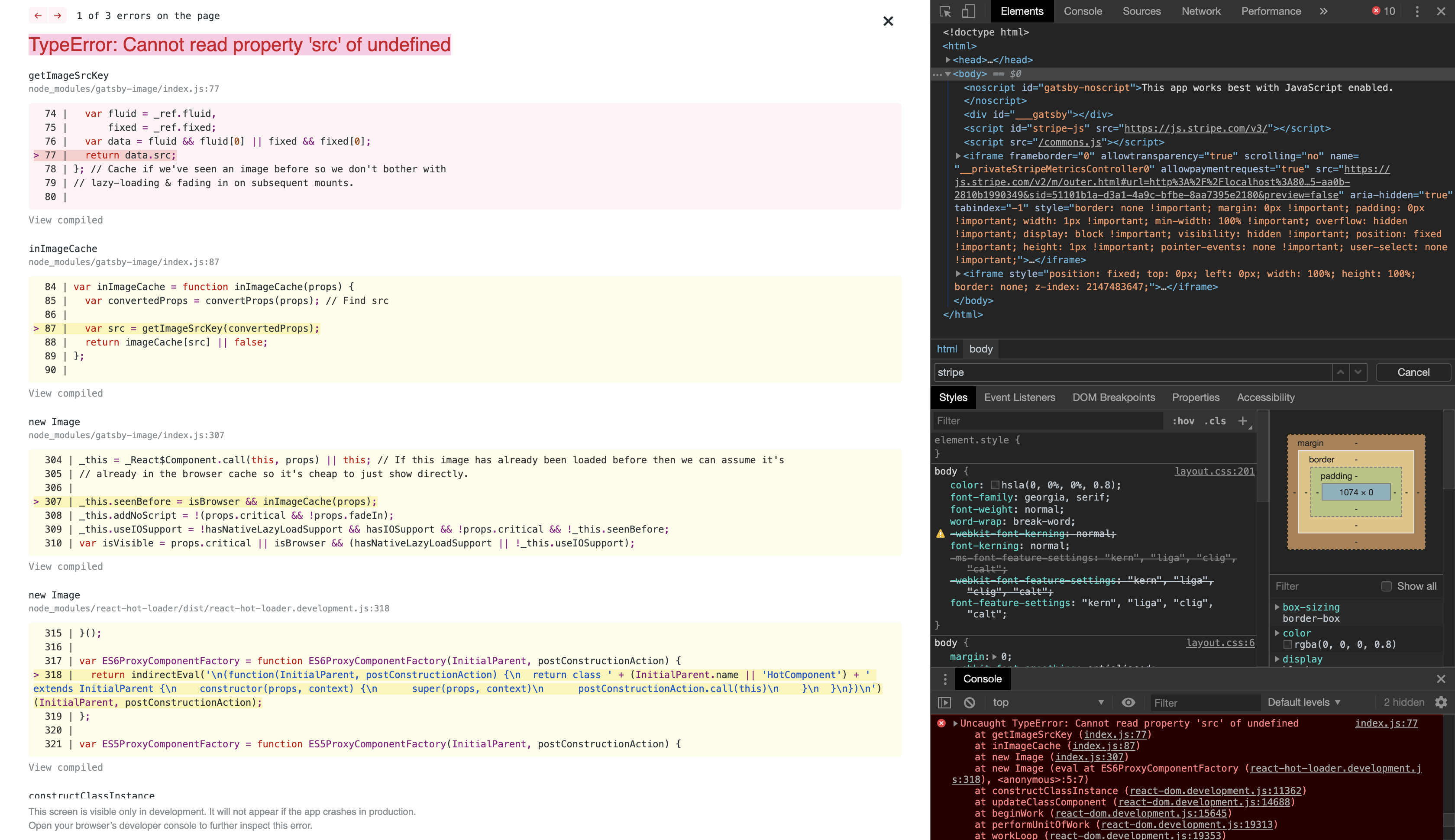Screen dimensions: 1455x840
Task: Open Default levels dropdown
Action: [1303, 702]
